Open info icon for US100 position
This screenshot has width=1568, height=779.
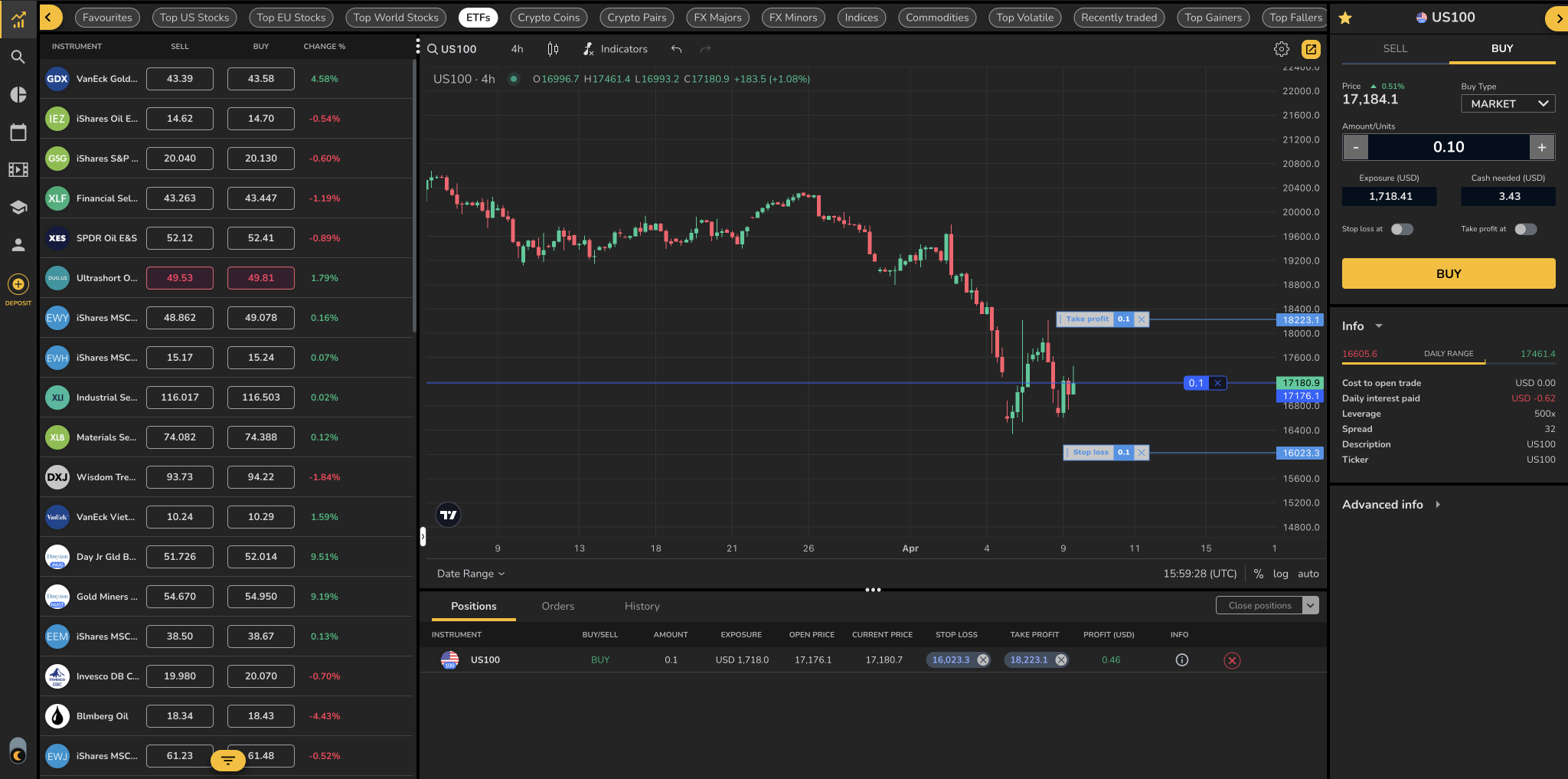[x=1182, y=660]
